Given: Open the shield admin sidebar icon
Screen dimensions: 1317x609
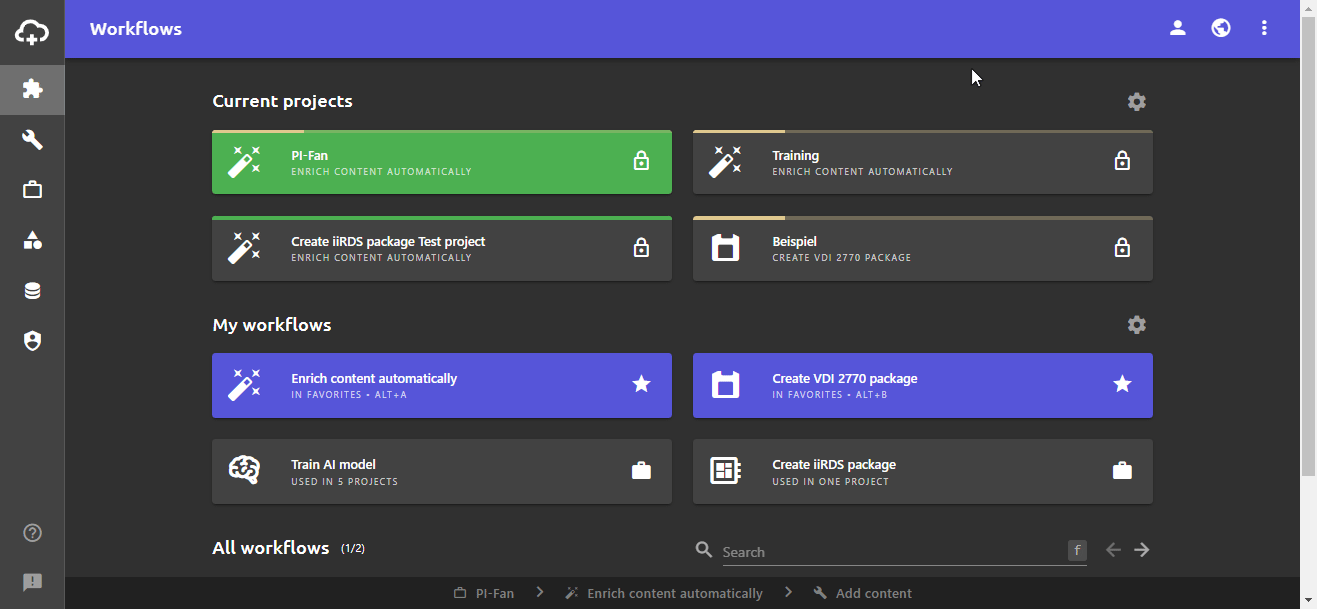Looking at the screenshot, I should [32, 341].
